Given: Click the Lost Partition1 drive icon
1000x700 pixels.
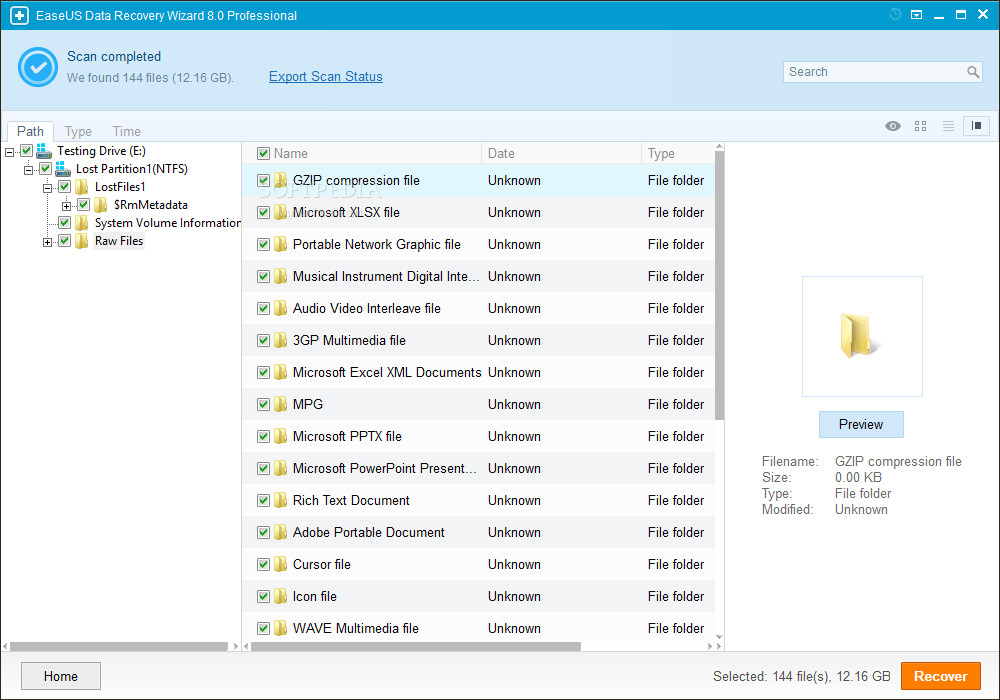Looking at the screenshot, I should tap(62, 169).
